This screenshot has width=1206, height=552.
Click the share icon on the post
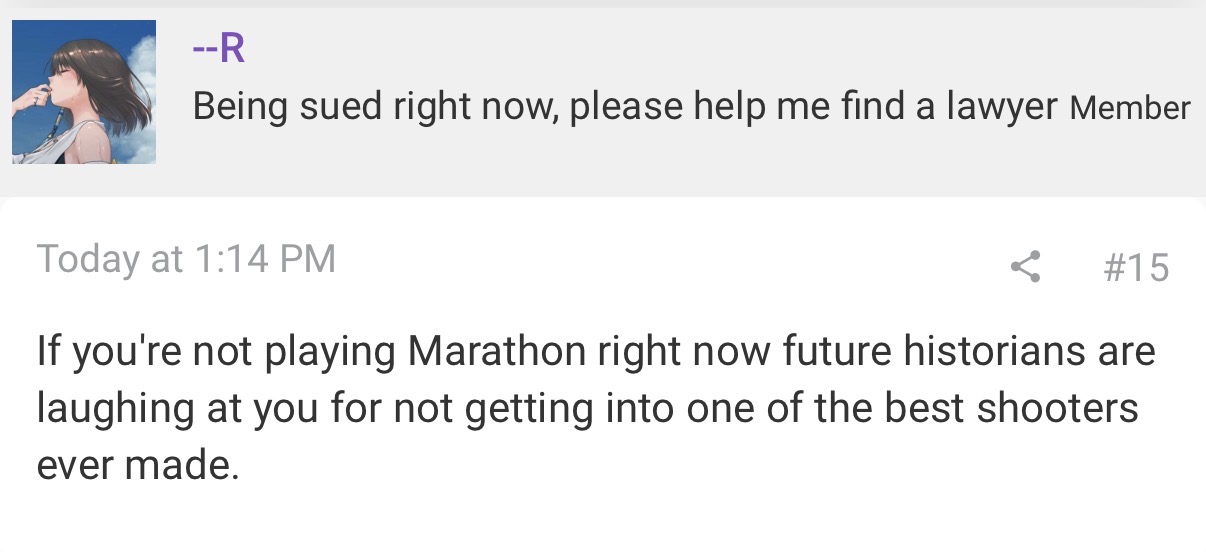1025,266
